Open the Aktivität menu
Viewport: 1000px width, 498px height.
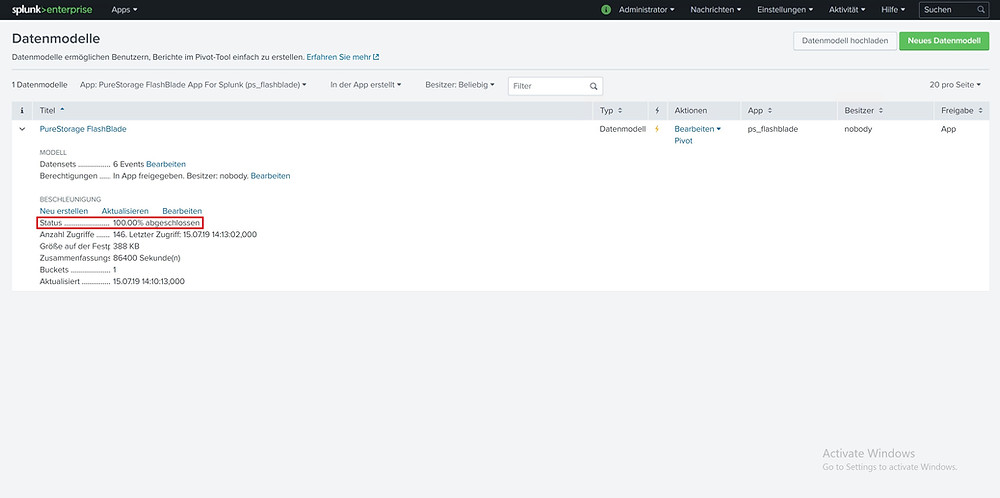point(847,10)
